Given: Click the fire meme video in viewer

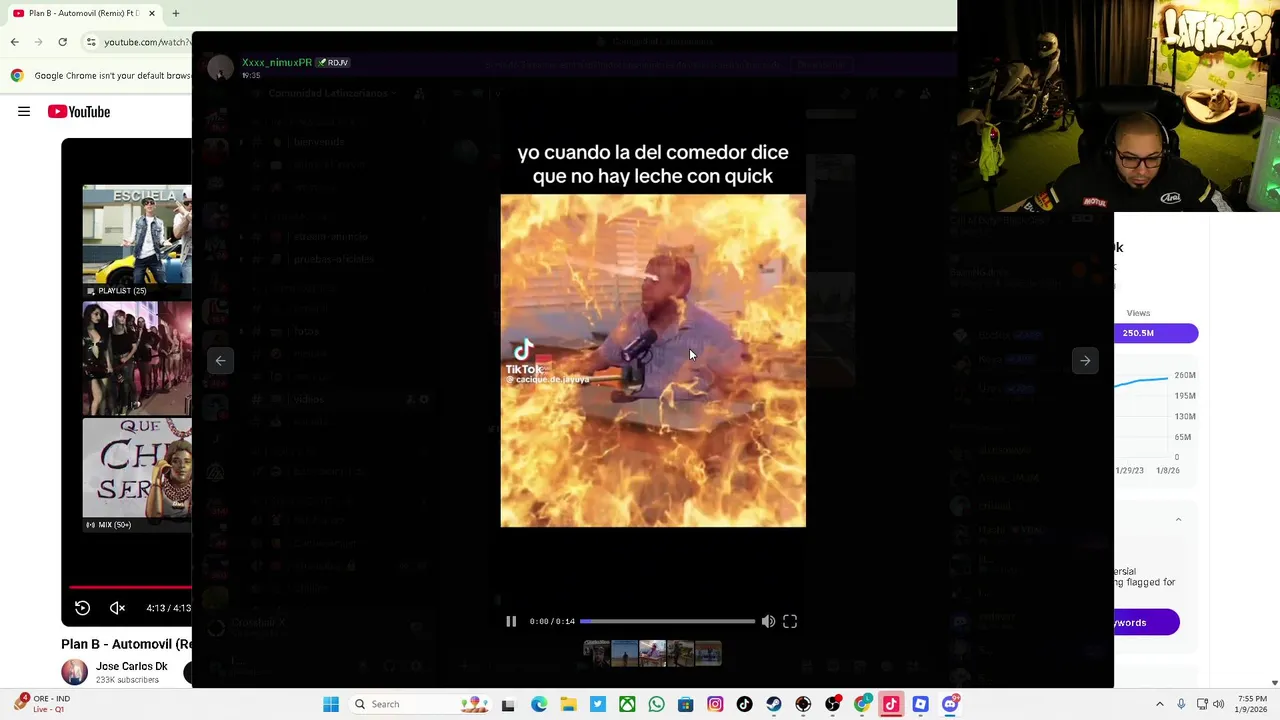Looking at the screenshot, I should point(653,360).
